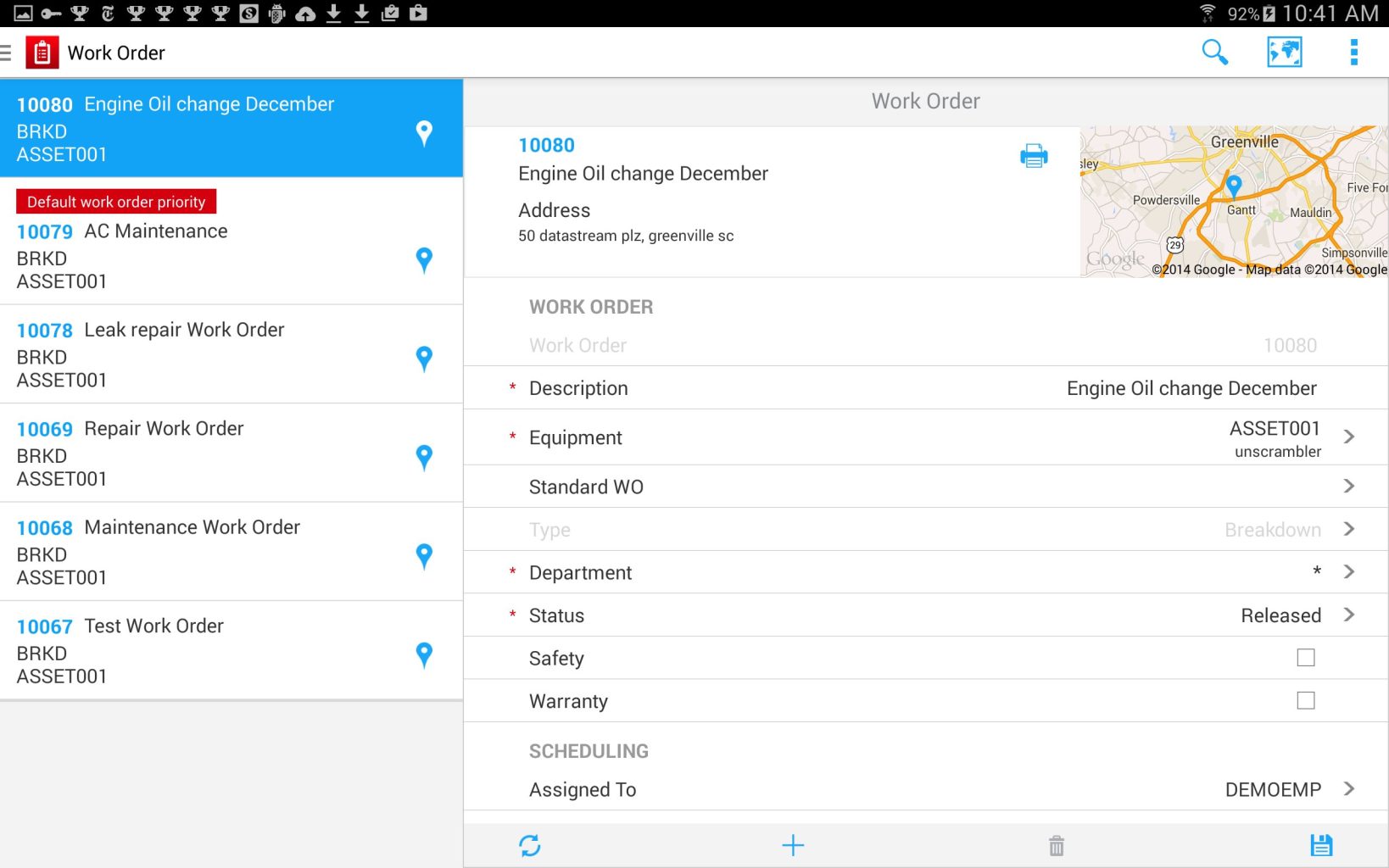Tap location pin for Repair Work Order
Viewport: 1389px width, 868px height.
click(x=424, y=458)
